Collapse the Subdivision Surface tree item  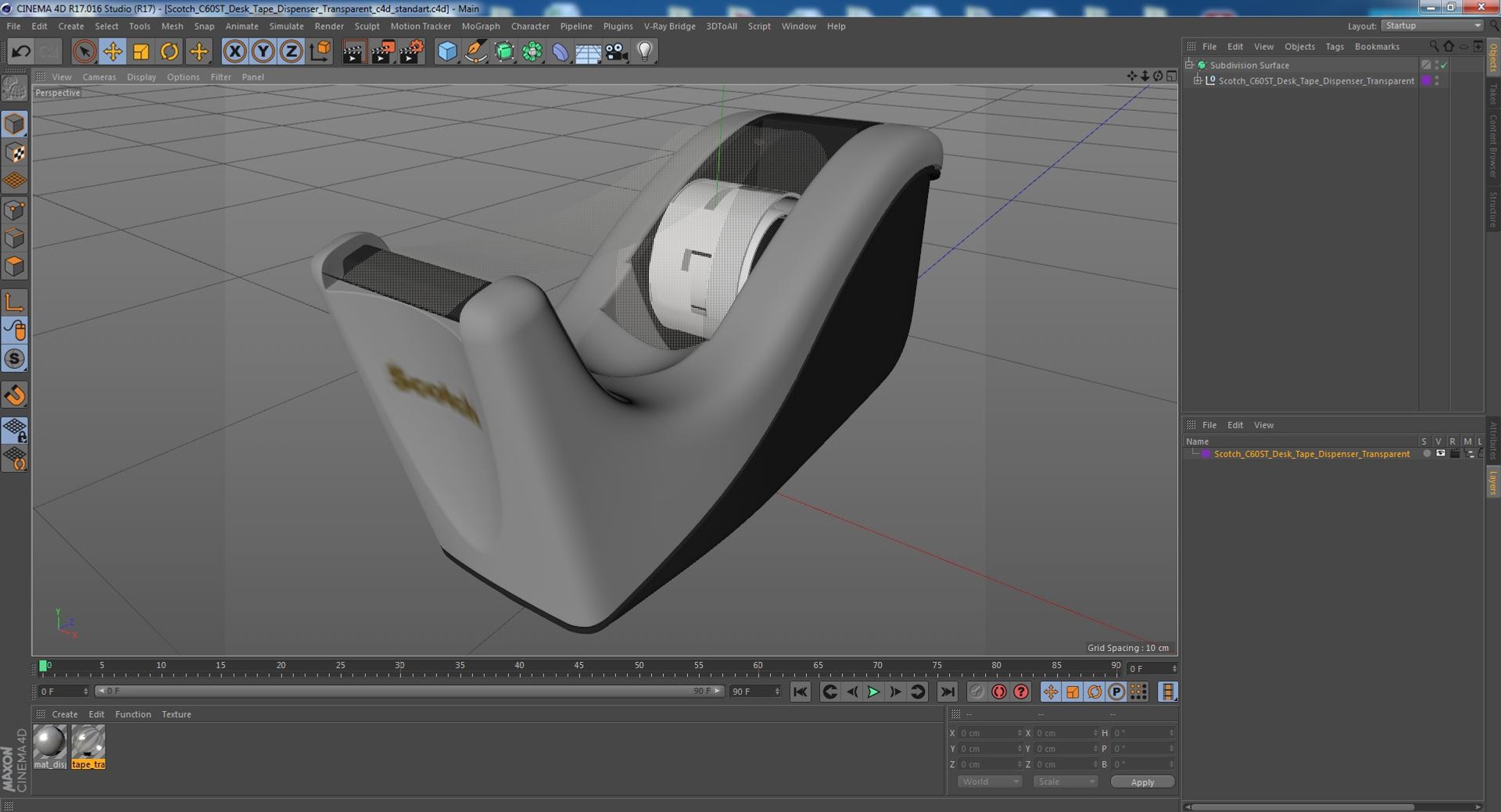1190,65
